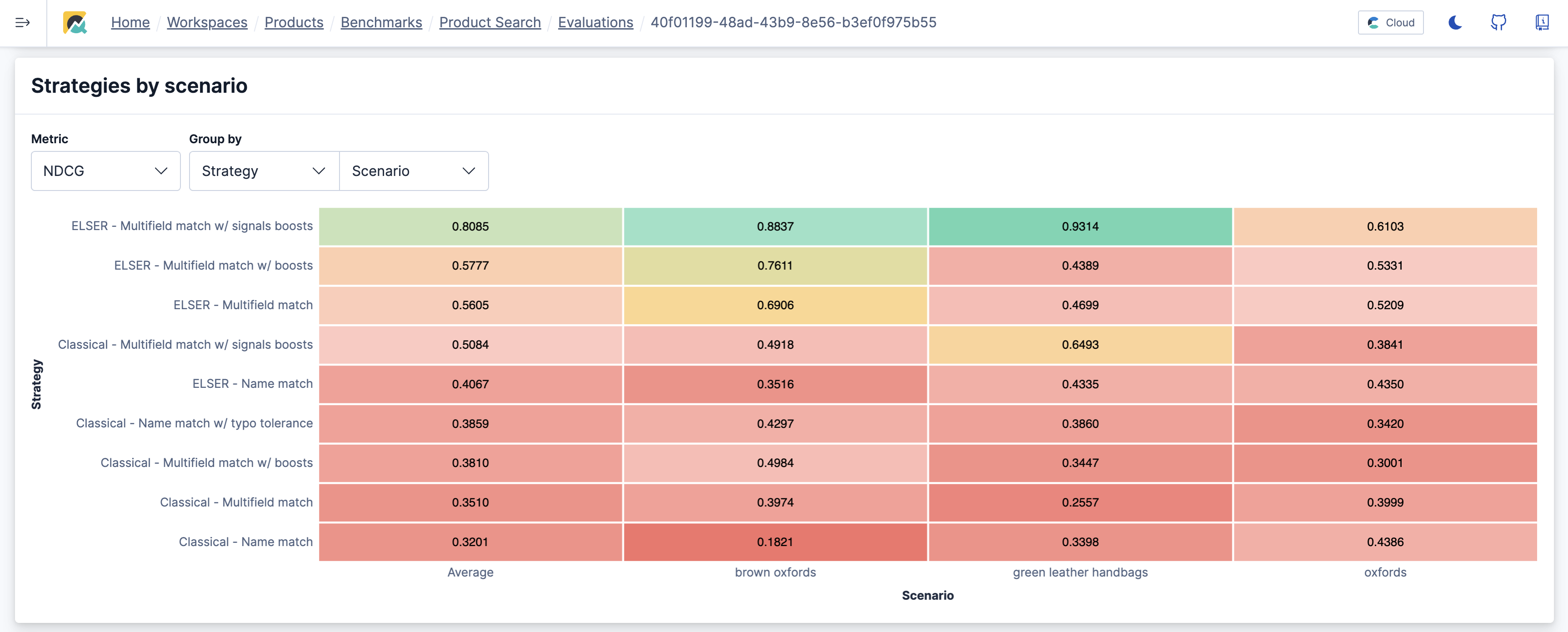Go to Benchmarks breadcrumb
This screenshot has width=1568, height=632.
click(381, 23)
